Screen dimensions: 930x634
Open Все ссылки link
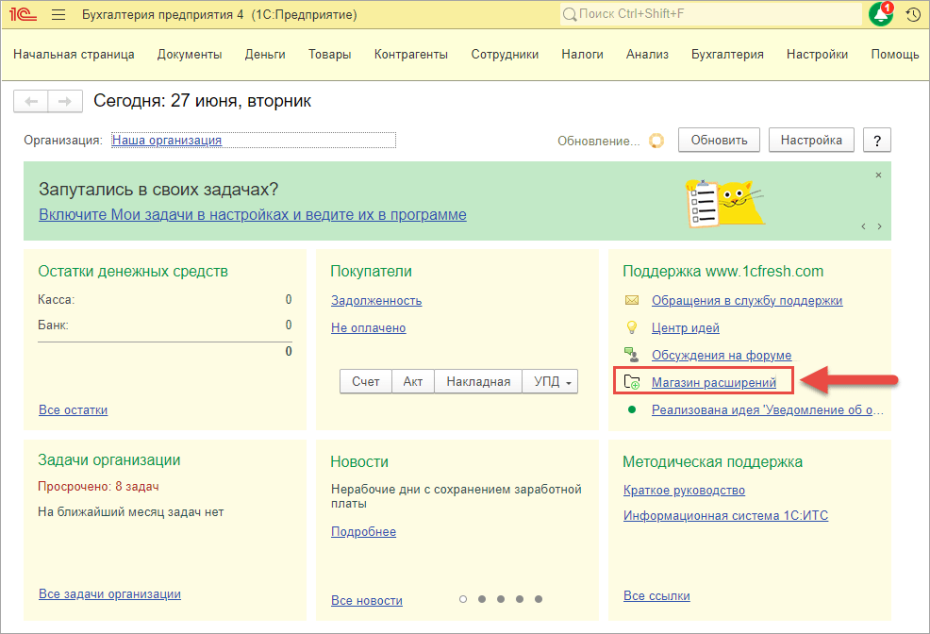657,596
